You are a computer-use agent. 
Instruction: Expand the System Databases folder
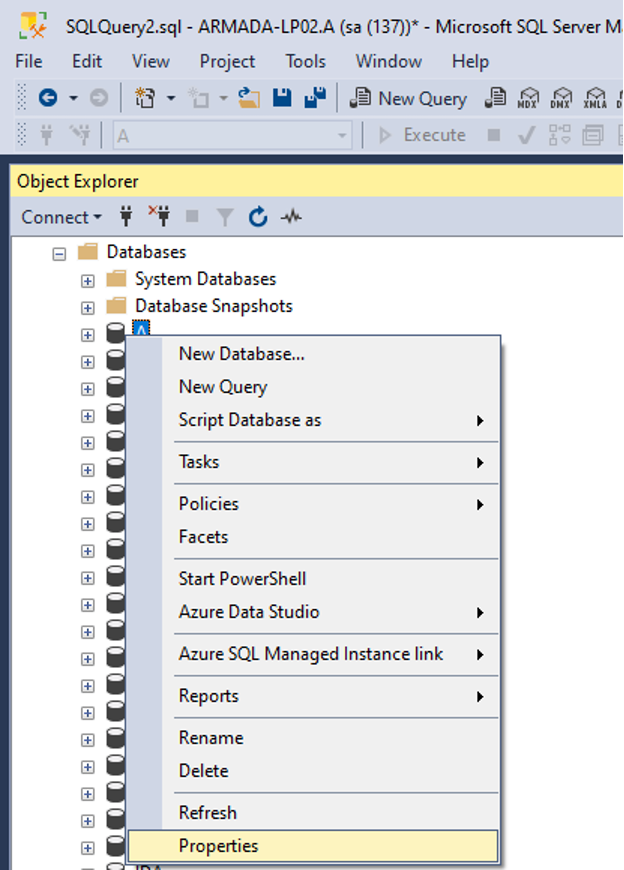point(88,281)
